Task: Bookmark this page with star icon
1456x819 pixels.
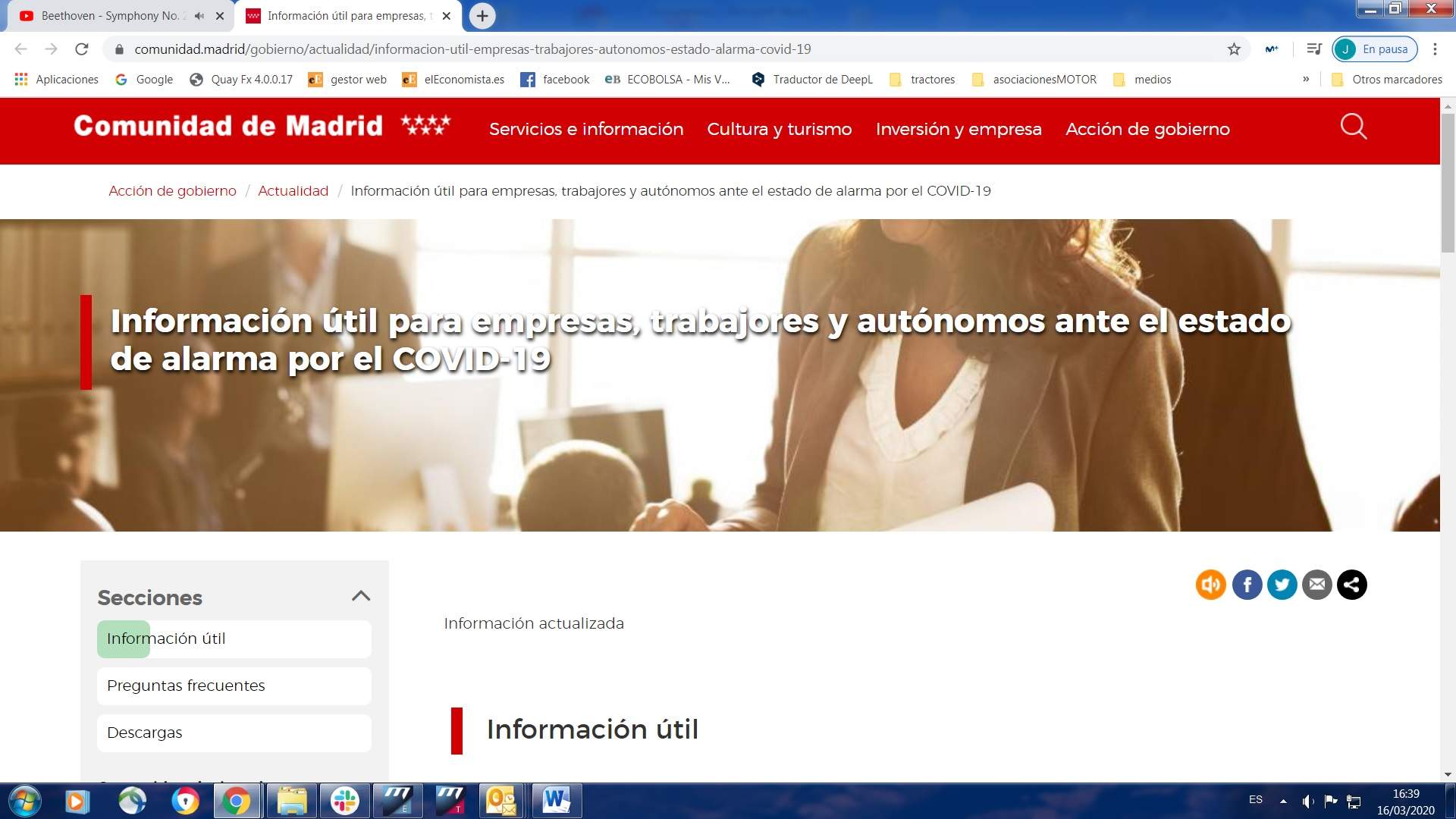Action: click(x=1234, y=49)
